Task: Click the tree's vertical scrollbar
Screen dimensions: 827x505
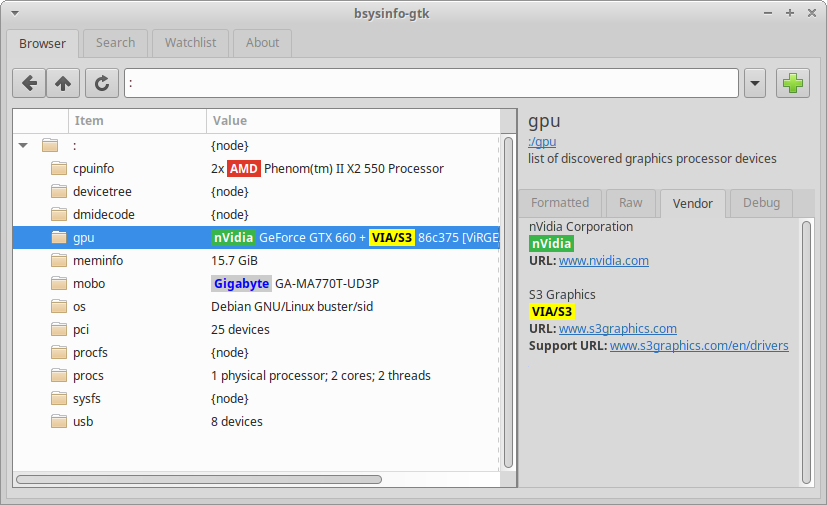Action: [x=508, y=302]
